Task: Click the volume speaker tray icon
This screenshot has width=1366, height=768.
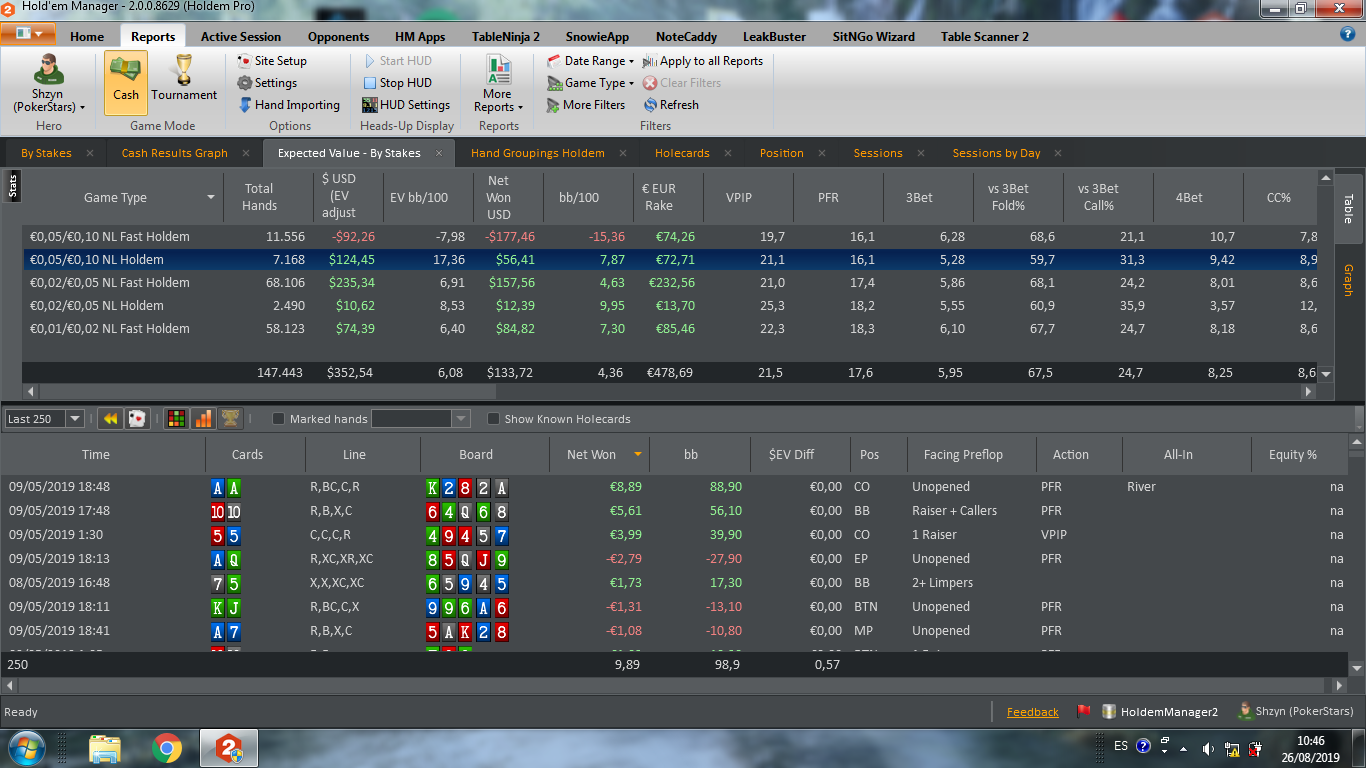Action: (x=1208, y=748)
